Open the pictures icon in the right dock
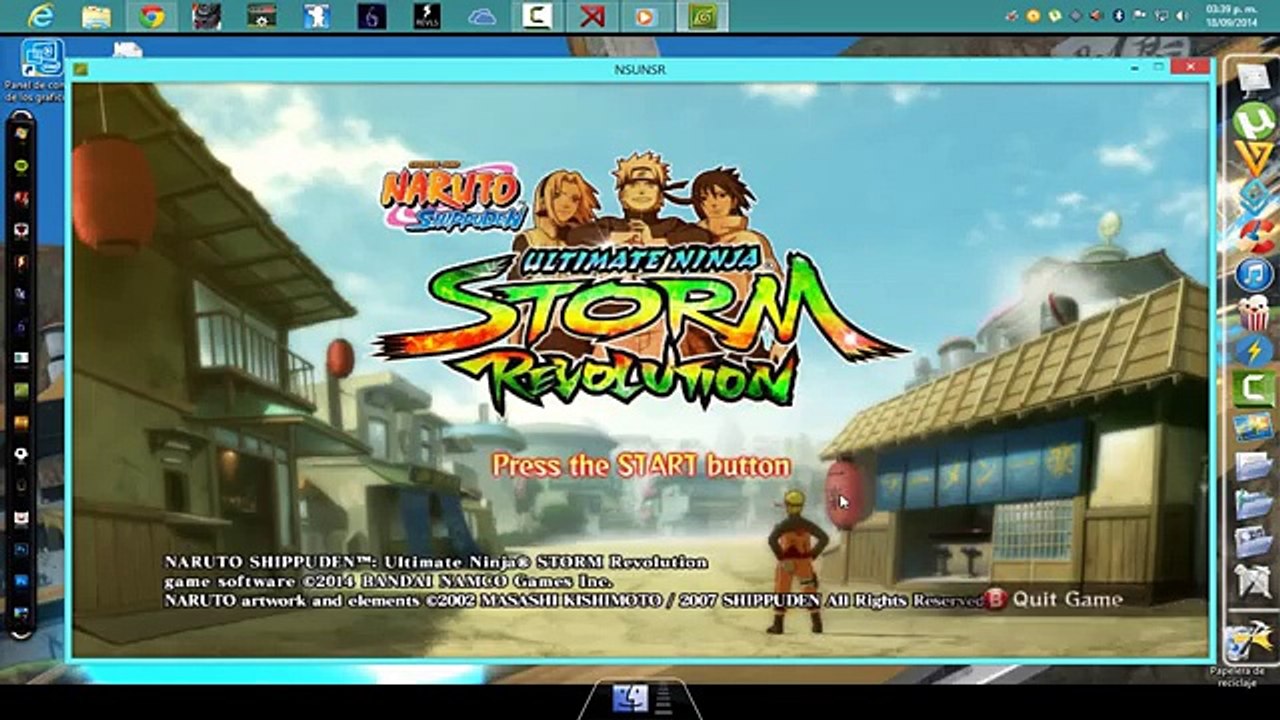The width and height of the screenshot is (1280, 720). point(1254,427)
